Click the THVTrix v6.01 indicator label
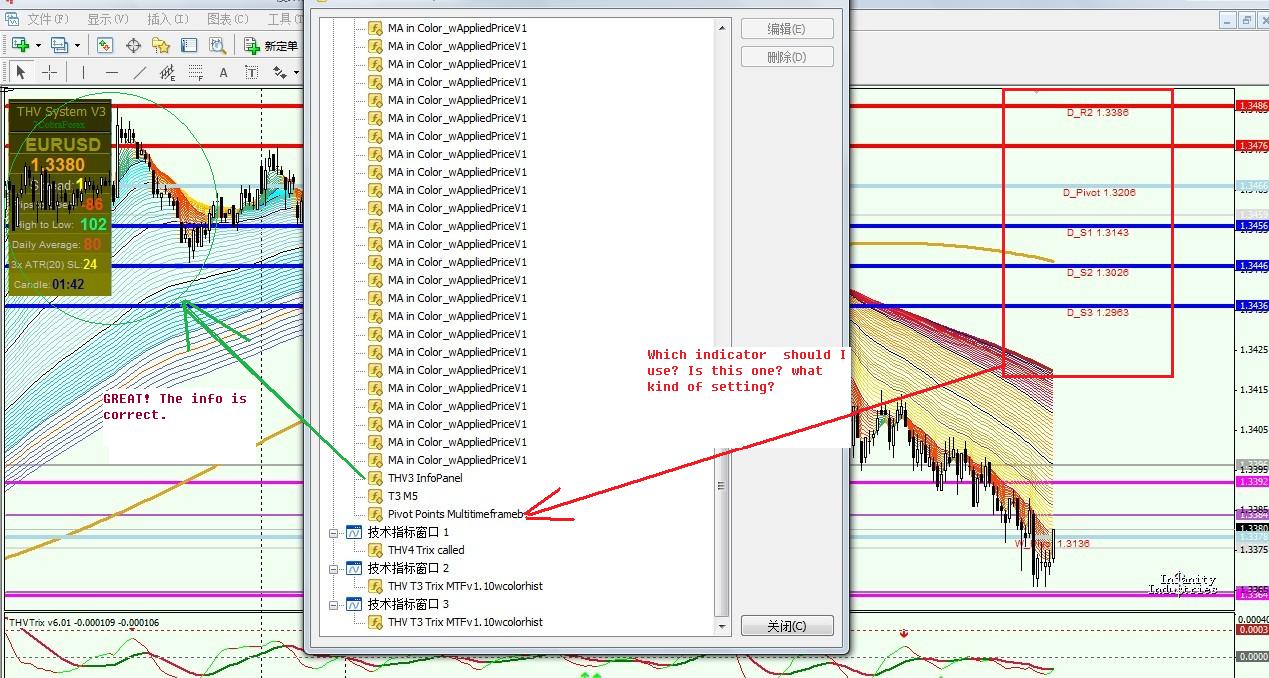This screenshot has width=1269, height=678. [x=83, y=622]
